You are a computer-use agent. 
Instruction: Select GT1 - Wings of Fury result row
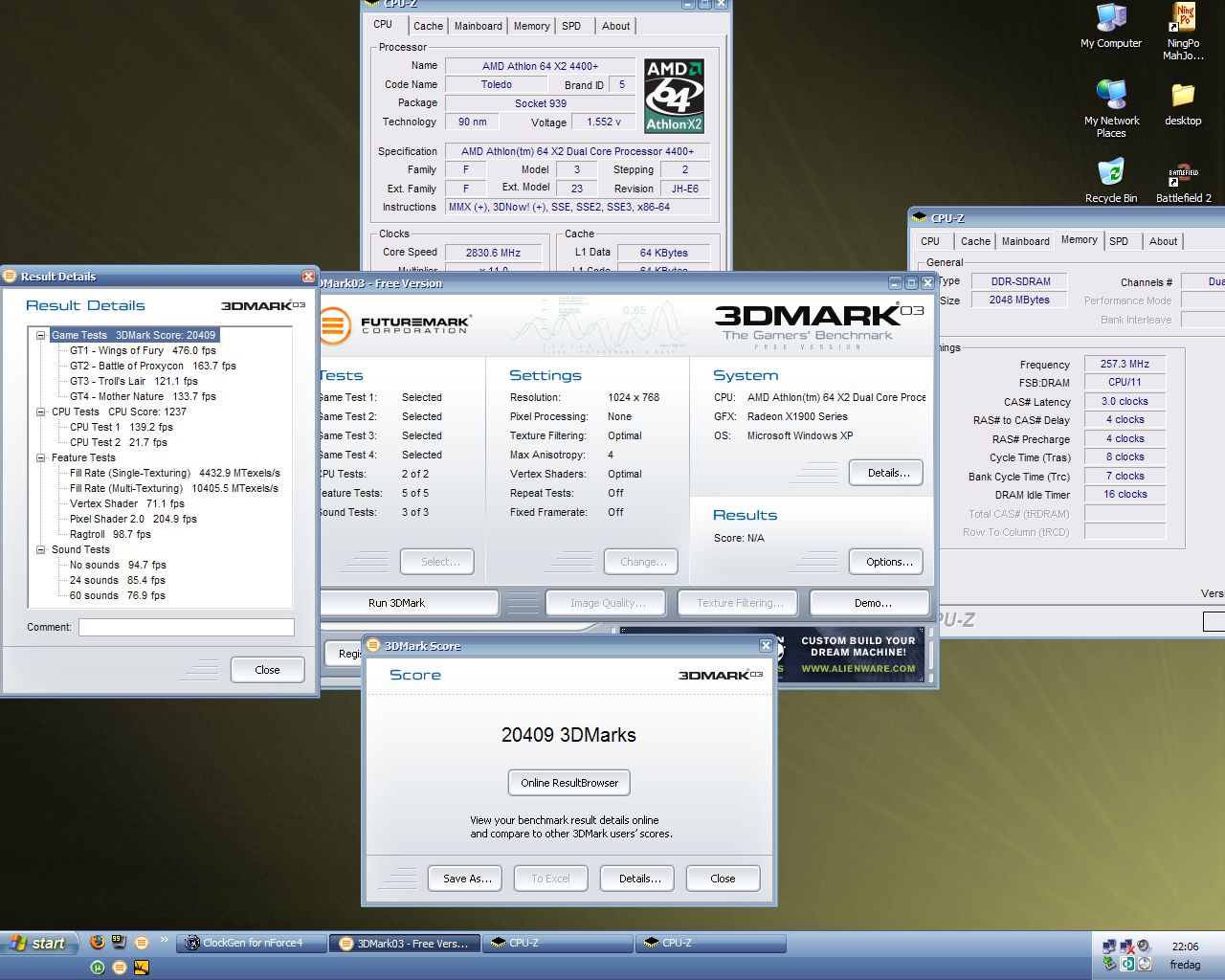(143, 350)
